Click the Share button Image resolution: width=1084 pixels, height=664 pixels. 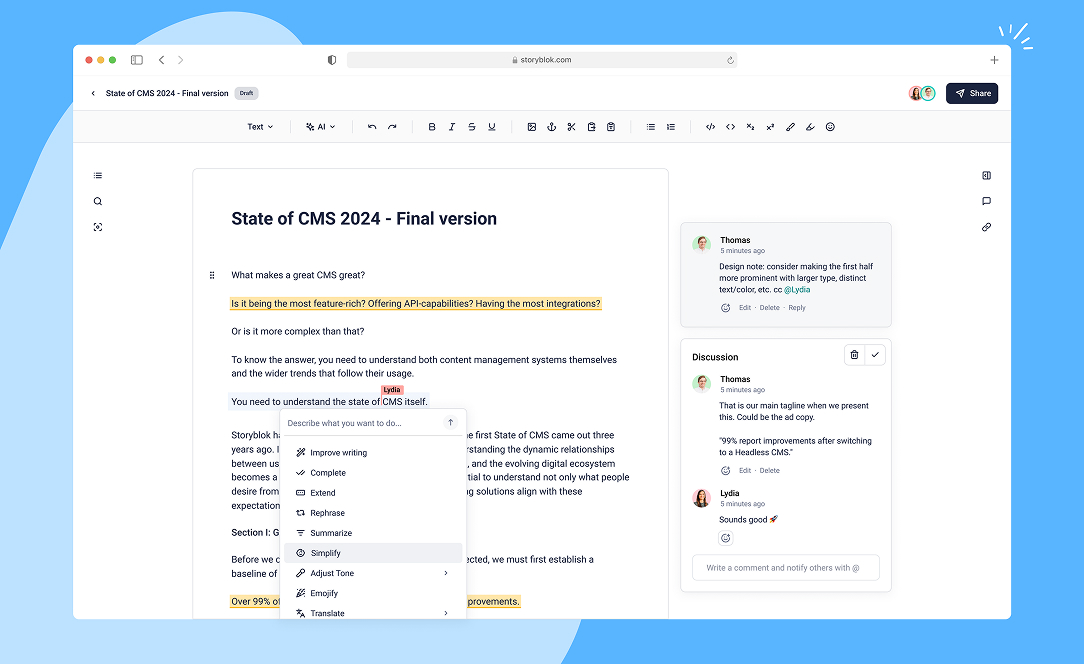972,93
